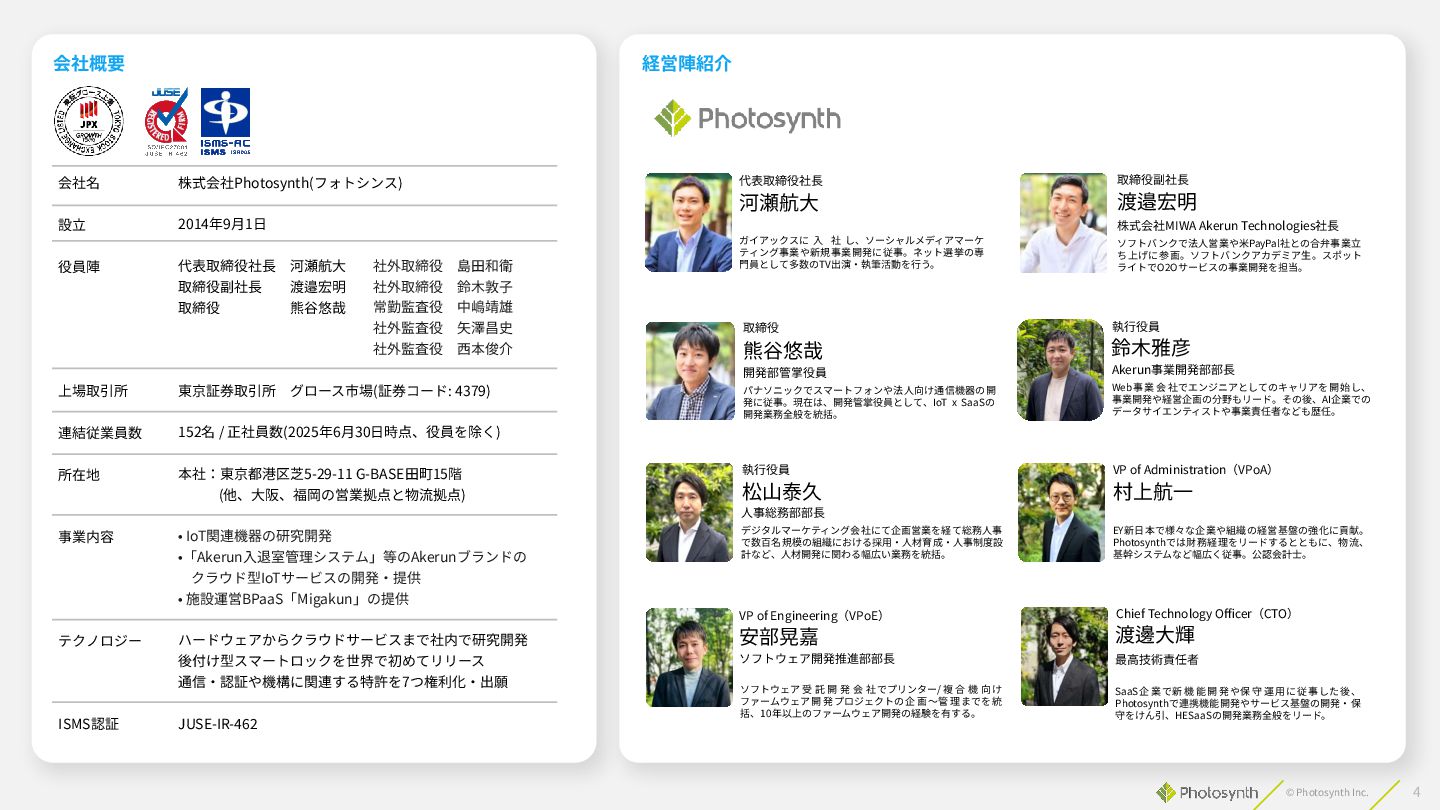Select the portrait photo of 熊谷悠哉

click(x=690, y=371)
